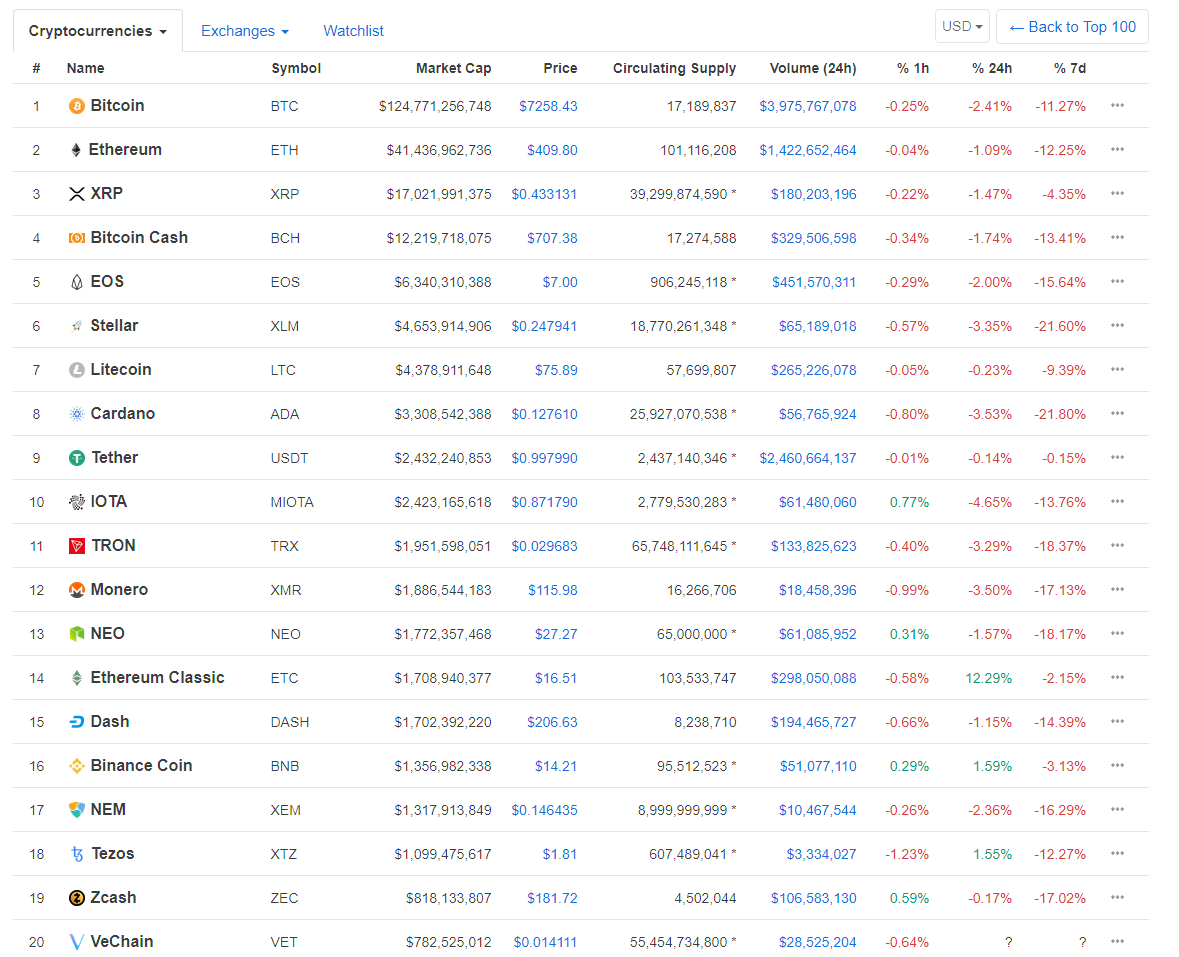Go Back to Top 100
The height and width of the screenshot is (957, 1179).
(1072, 27)
